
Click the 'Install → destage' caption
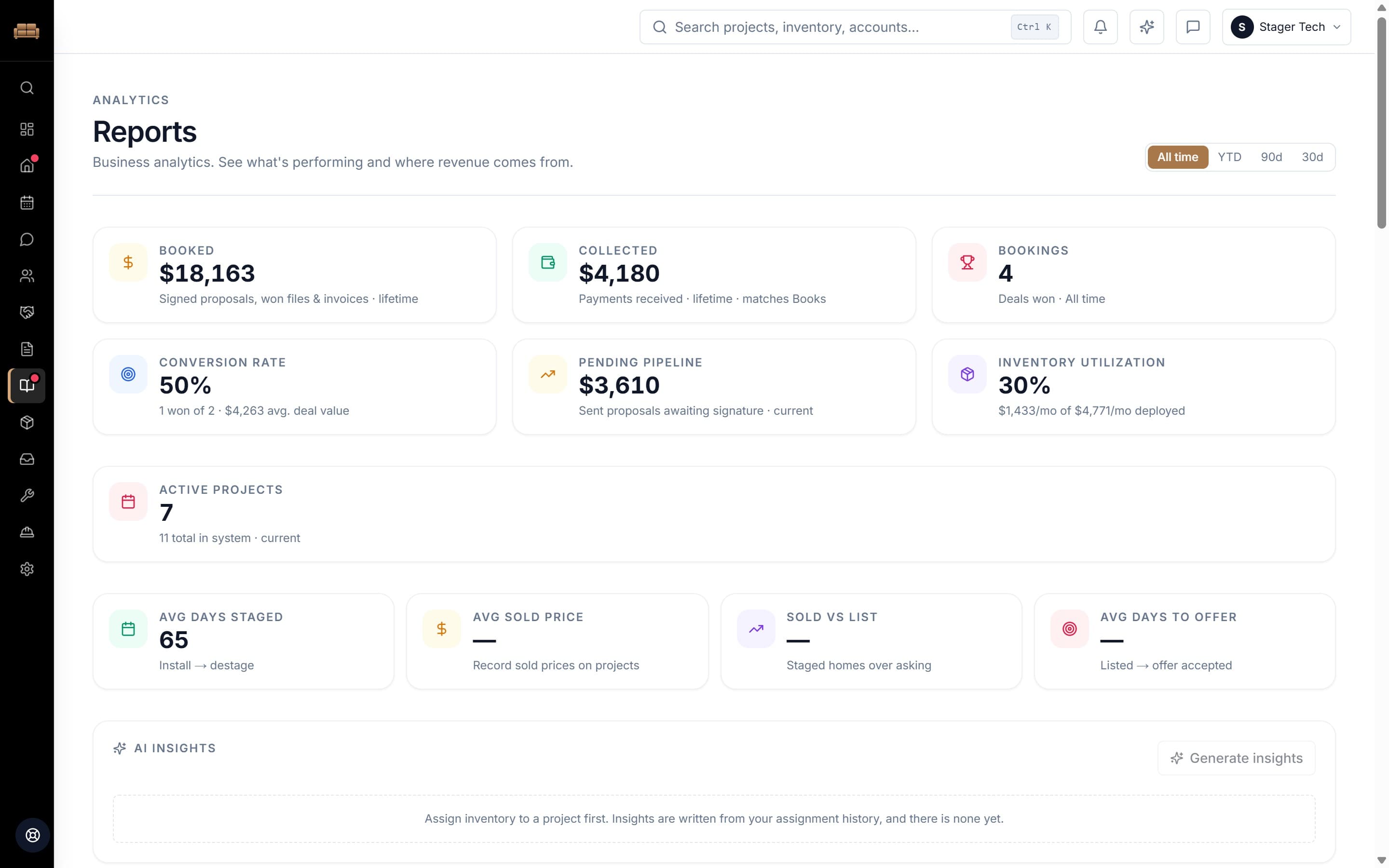point(206,665)
